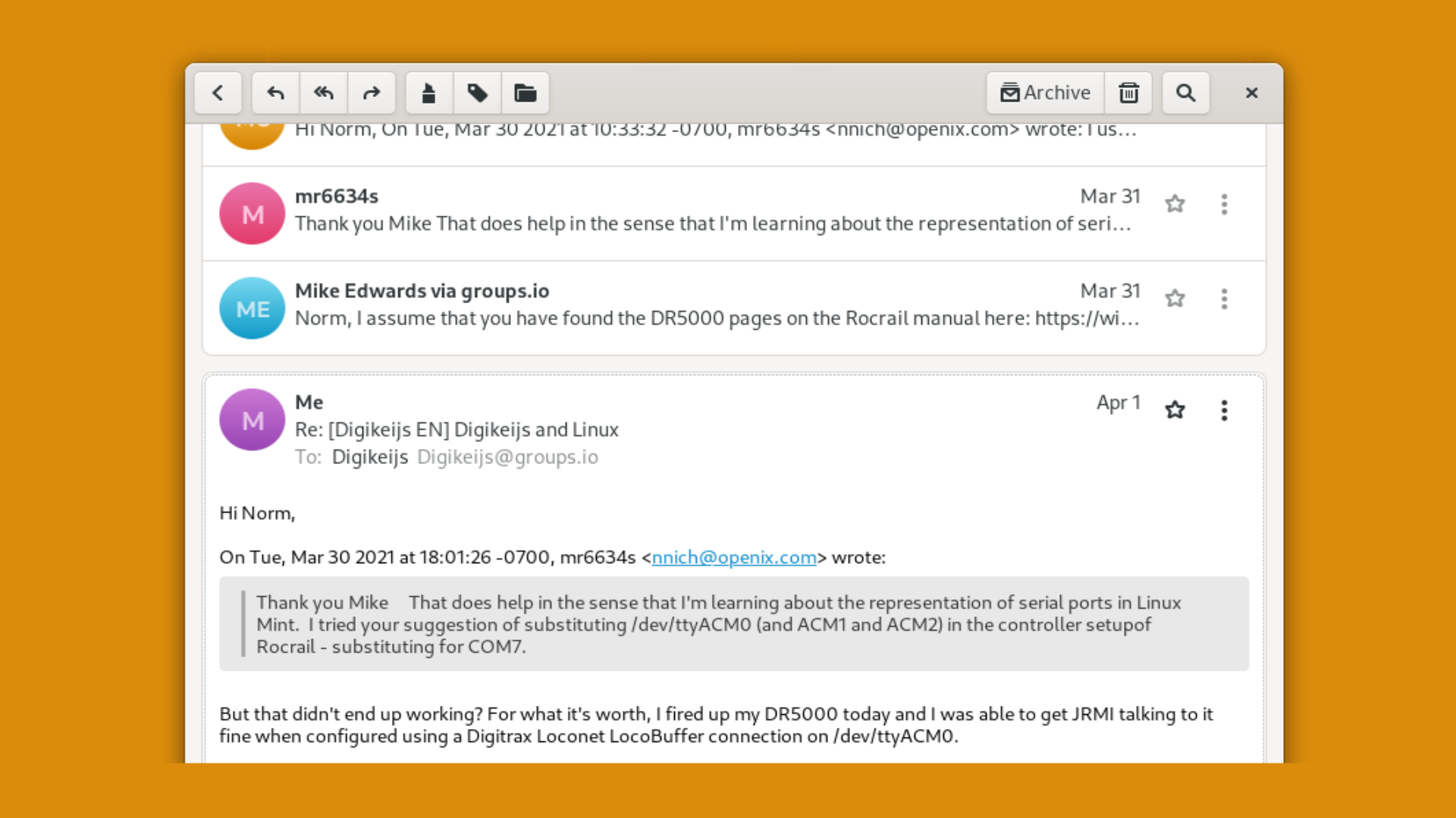The height and width of the screenshot is (818, 1456).
Task: Mark conversation toolbar button
Action: 429,92
